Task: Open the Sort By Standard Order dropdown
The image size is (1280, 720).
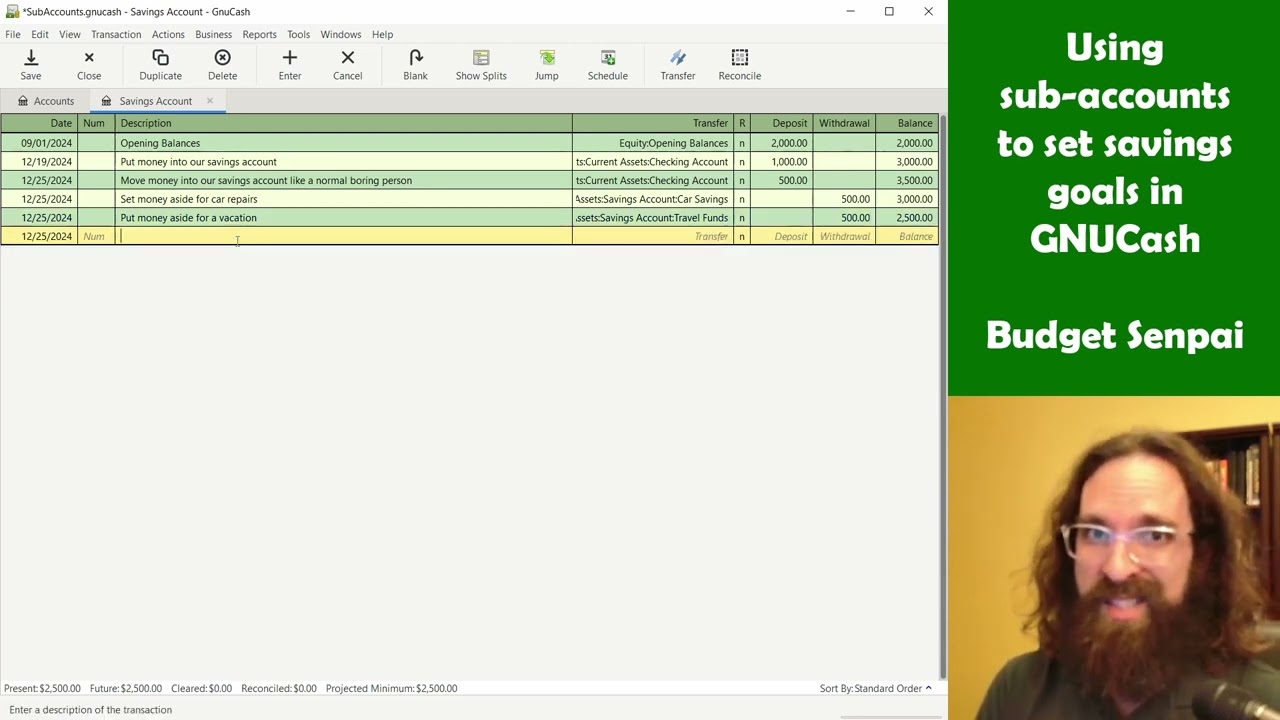Action: point(876,688)
